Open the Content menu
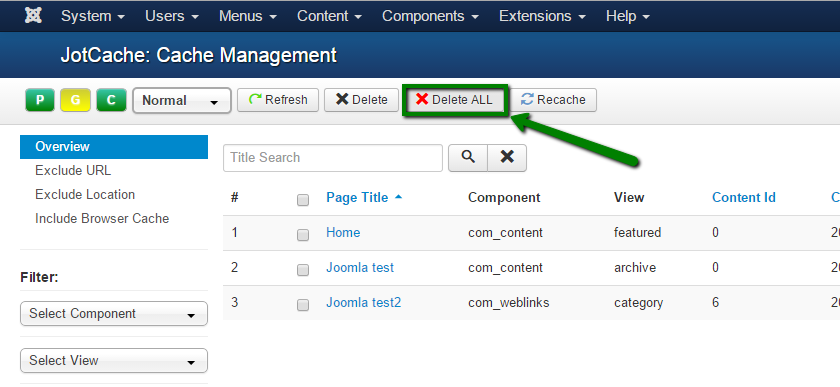Screen dimensions: 840x387 (329, 16)
